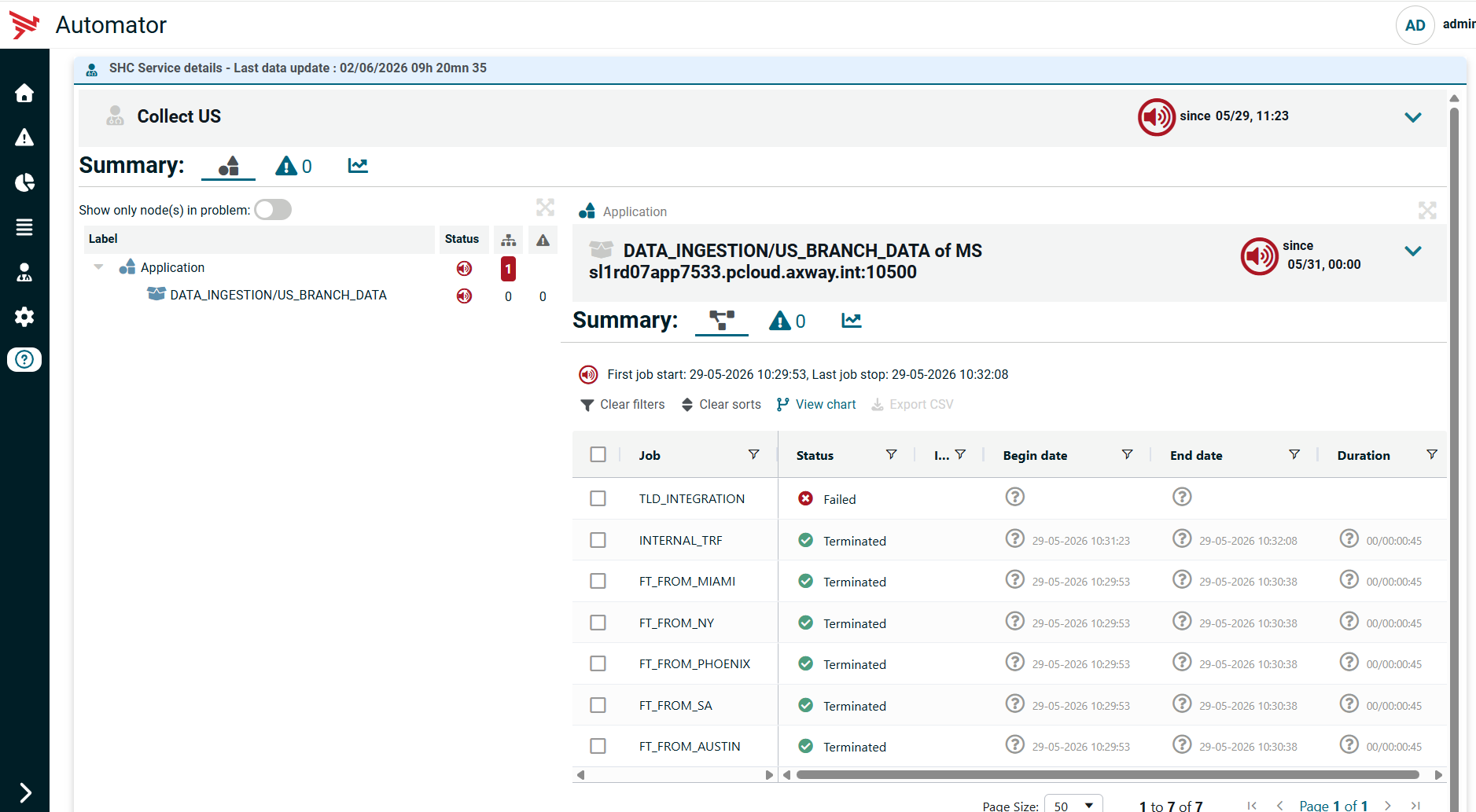Click Terminated status icon for FT_FROM_MIAMI
The image size is (1476, 812).
805,581
